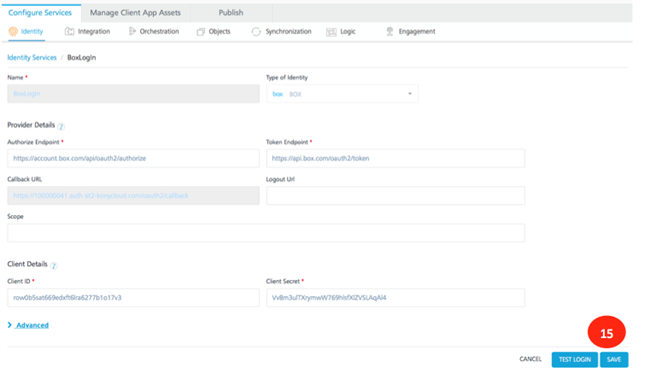This screenshot has width=650, height=385.
Task: Click the SAVE button
Action: tap(614, 360)
